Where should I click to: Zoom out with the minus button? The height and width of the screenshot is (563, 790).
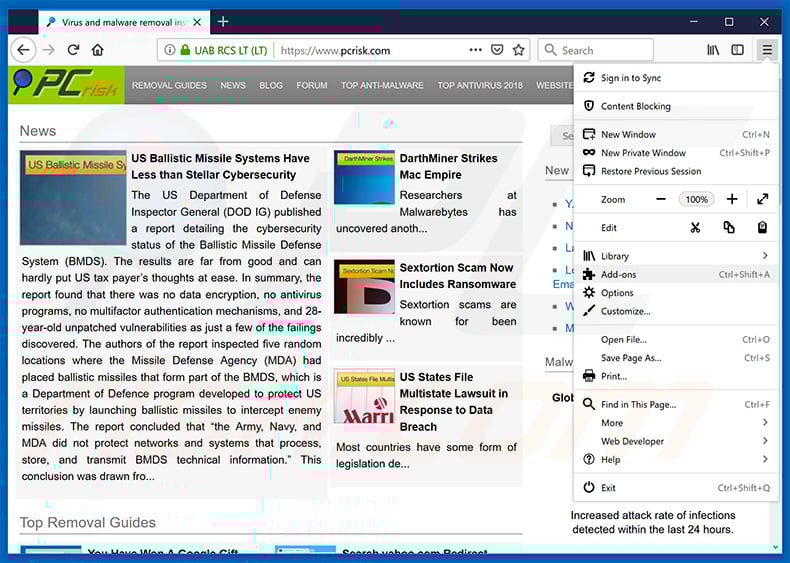click(x=661, y=199)
